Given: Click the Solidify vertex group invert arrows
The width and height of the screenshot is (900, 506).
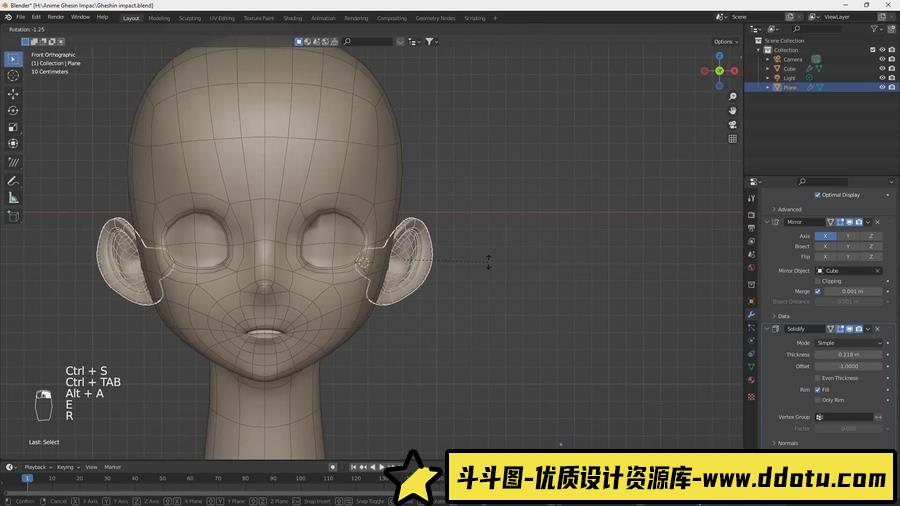Looking at the screenshot, I should click(x=879, y=417).
